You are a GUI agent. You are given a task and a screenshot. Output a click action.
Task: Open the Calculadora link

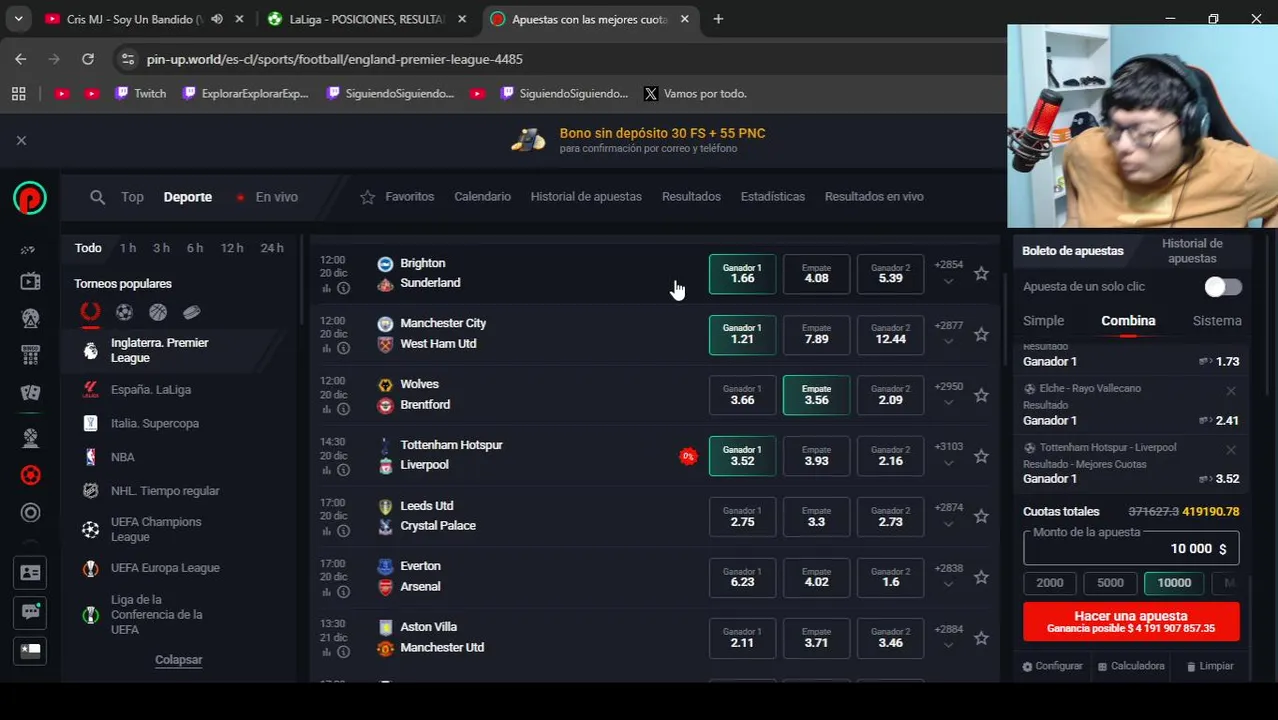pos(1131,666)
